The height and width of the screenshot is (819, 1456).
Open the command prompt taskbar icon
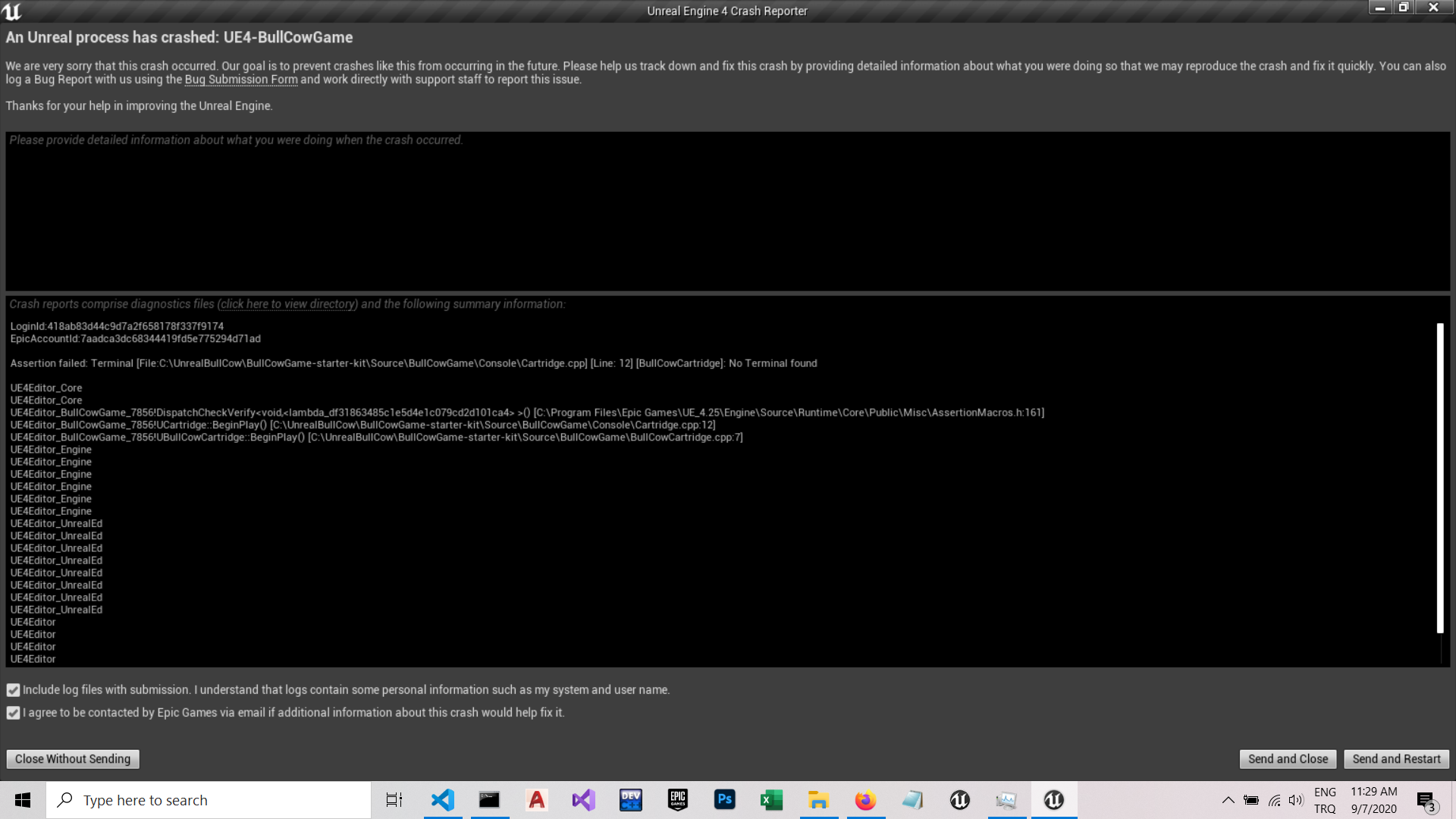[489, 800]
